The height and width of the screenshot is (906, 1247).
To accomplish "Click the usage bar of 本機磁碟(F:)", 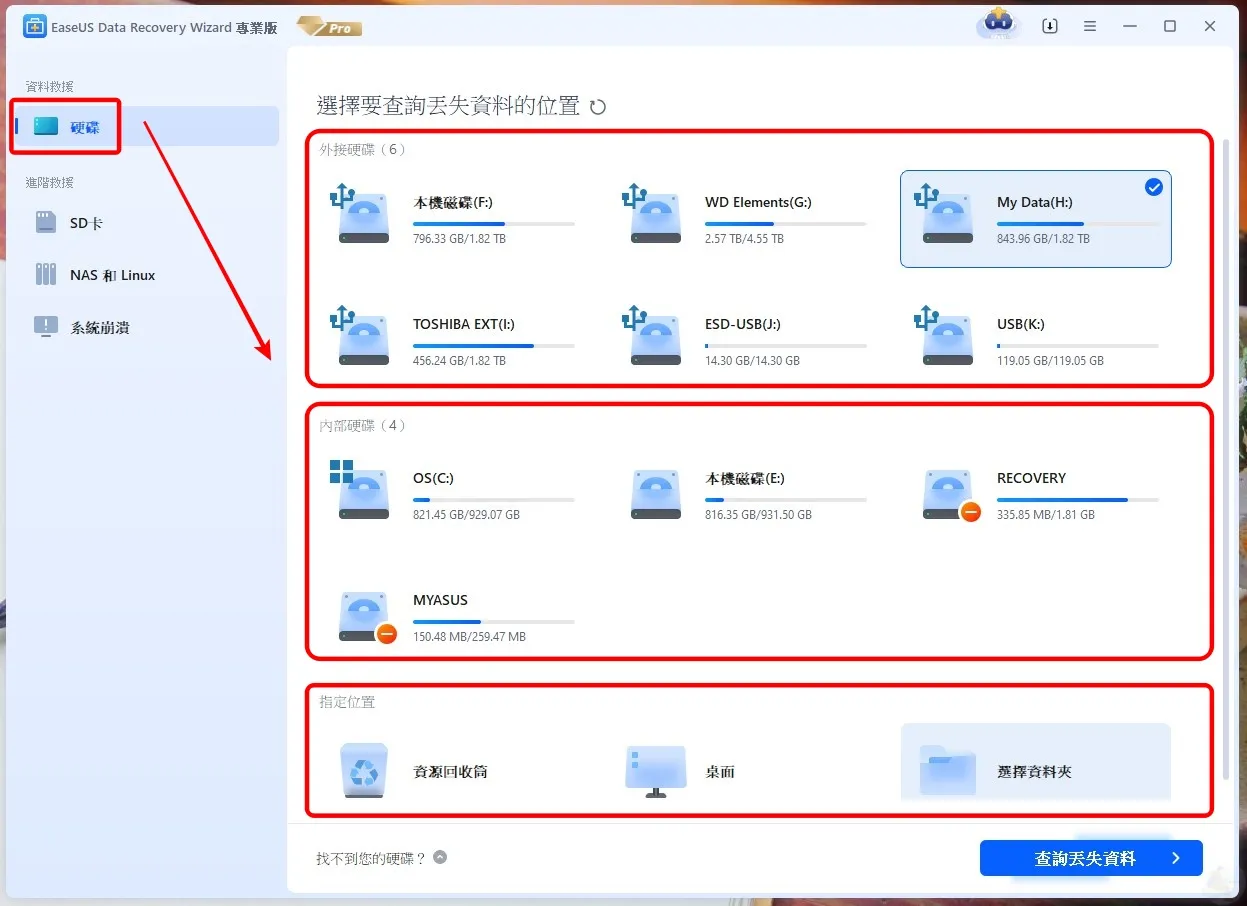I will [494, 224].
